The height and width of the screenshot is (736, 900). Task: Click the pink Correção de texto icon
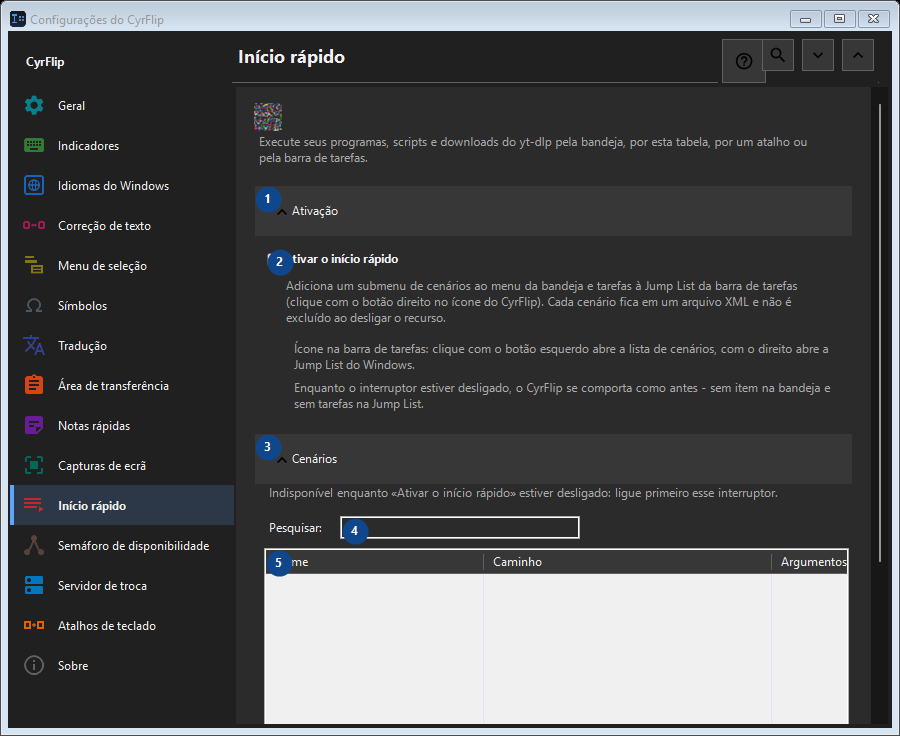(34, 225)
